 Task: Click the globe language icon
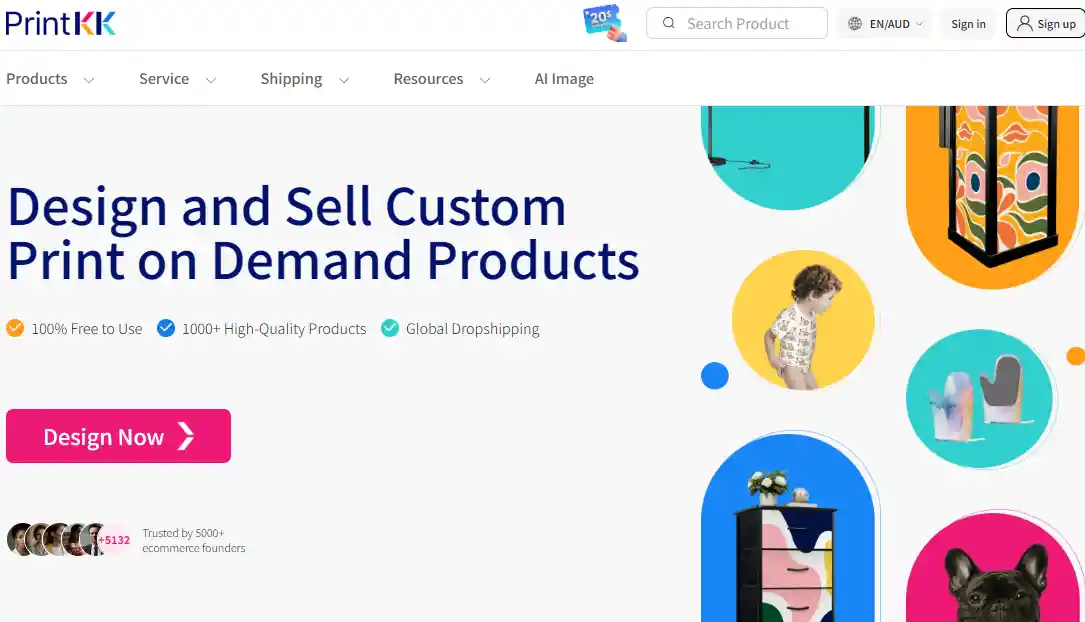[855, 24]
